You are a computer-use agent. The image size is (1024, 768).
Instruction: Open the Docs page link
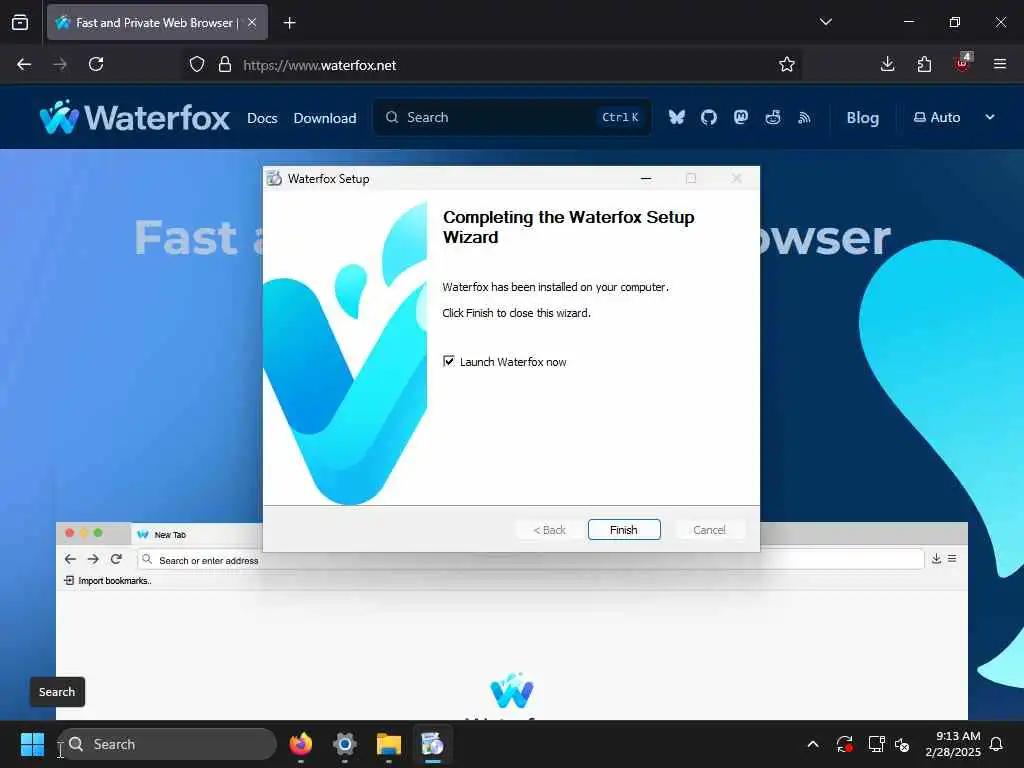tap(262, 118)
